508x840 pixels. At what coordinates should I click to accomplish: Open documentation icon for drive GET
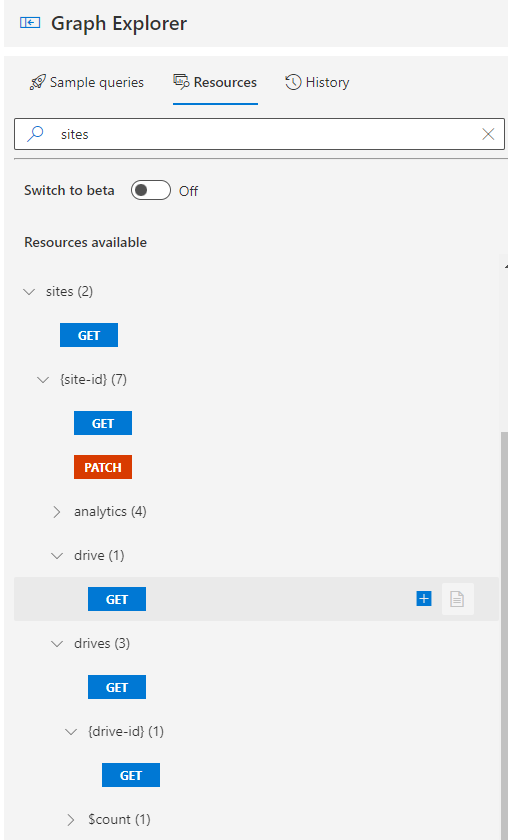click(457, 599)
